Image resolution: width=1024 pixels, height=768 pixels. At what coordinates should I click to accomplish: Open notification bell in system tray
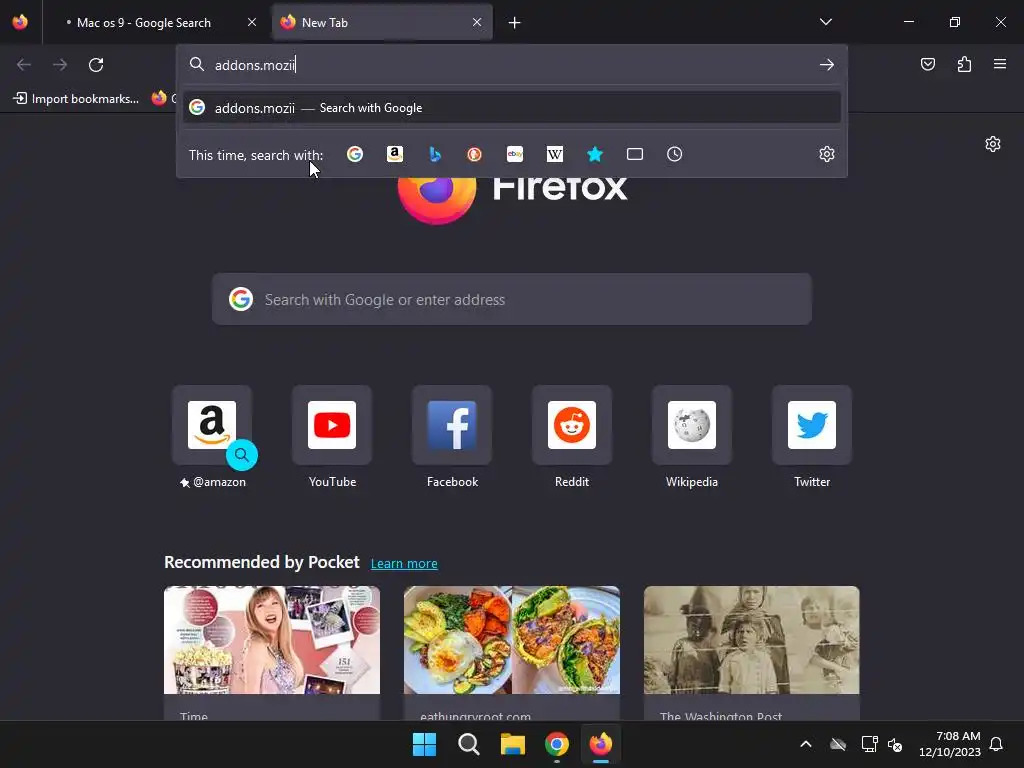996,744
